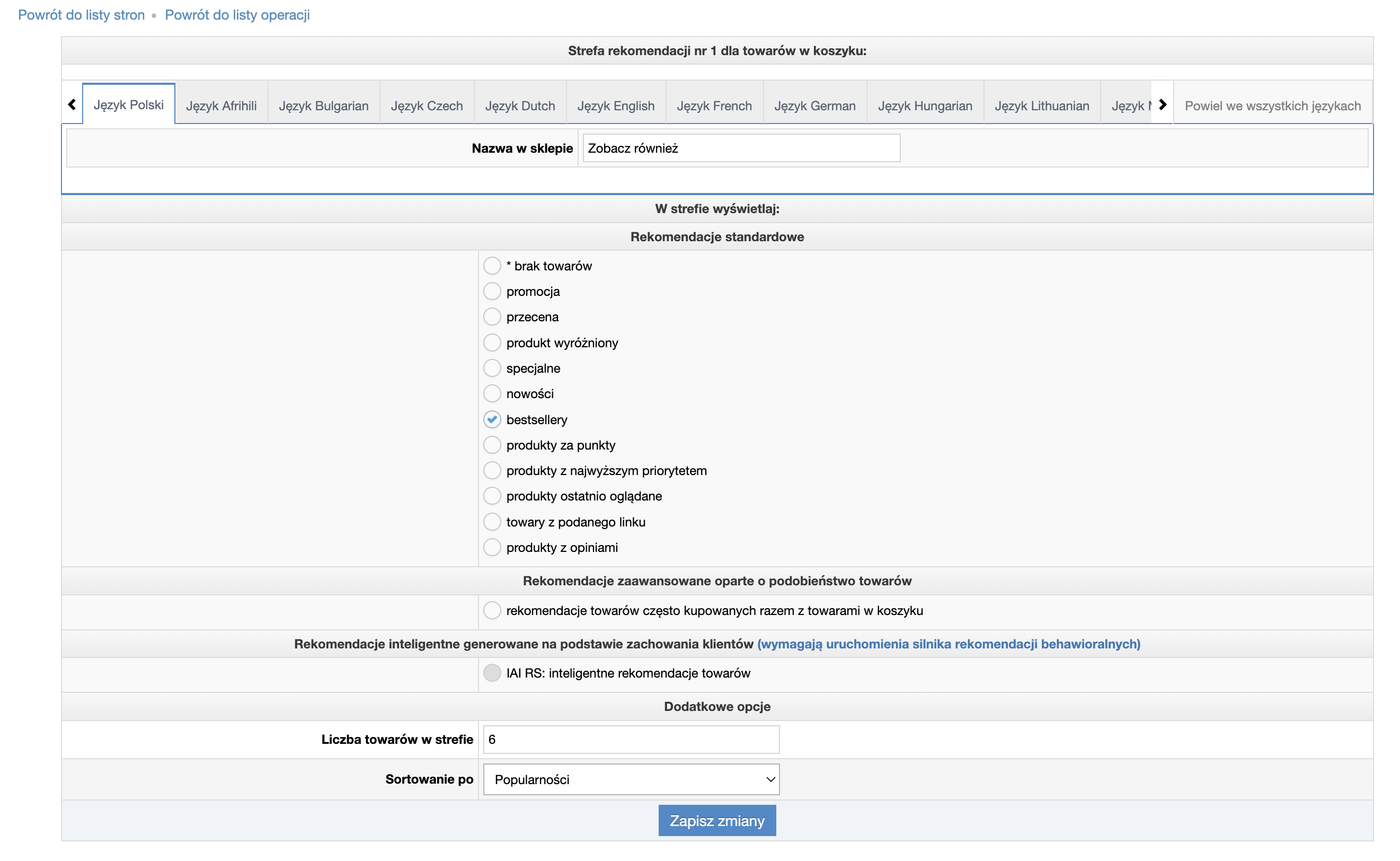Open the behavioral recommendation engine link
Image resolution: width=1400 pixels, height=861 pixels.
[949, 644]
